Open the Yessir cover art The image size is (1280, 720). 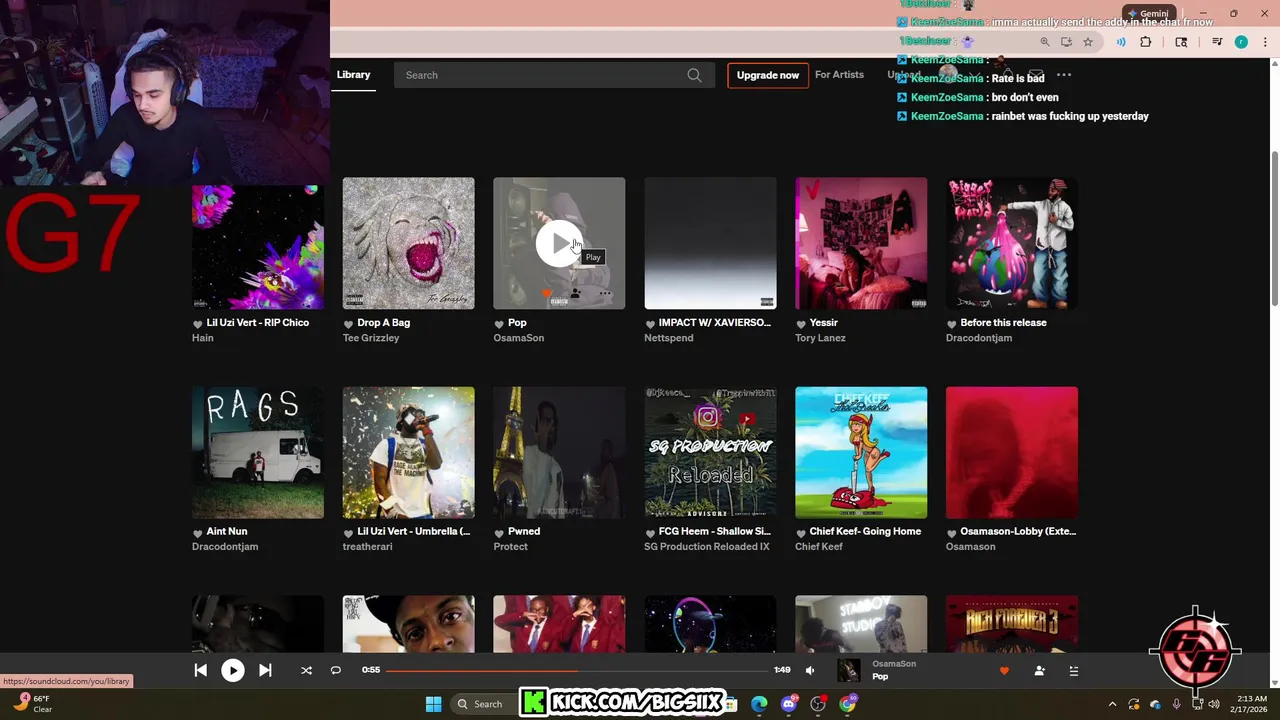tap(861, 244)
